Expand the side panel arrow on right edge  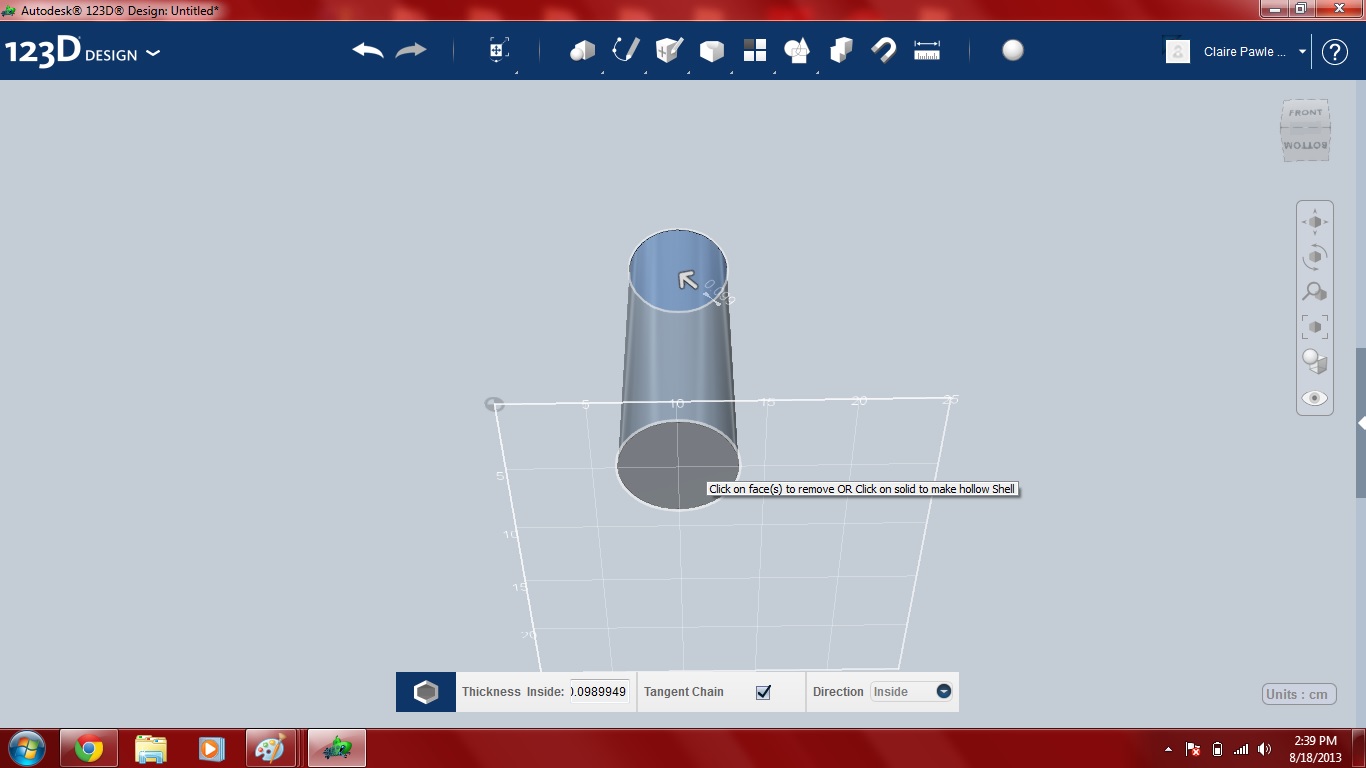1361,424
